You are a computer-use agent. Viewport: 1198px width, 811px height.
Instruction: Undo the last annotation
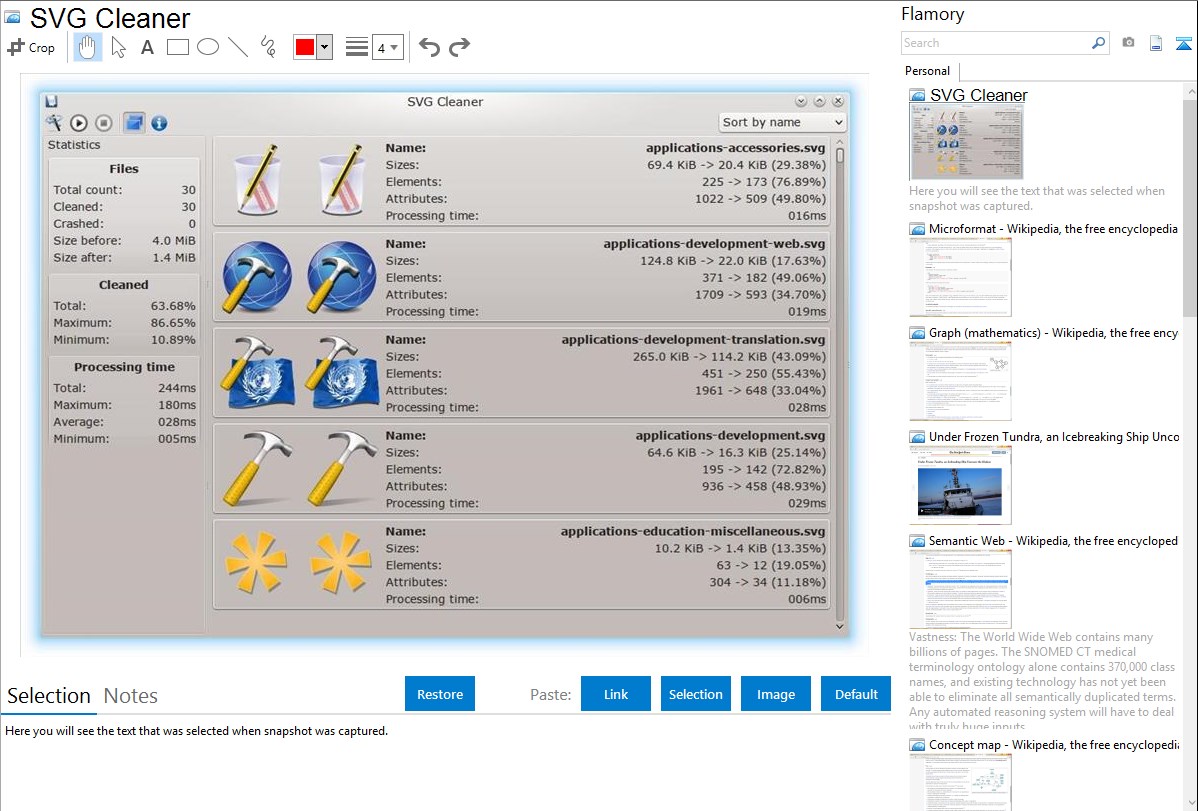coord(429,47)
